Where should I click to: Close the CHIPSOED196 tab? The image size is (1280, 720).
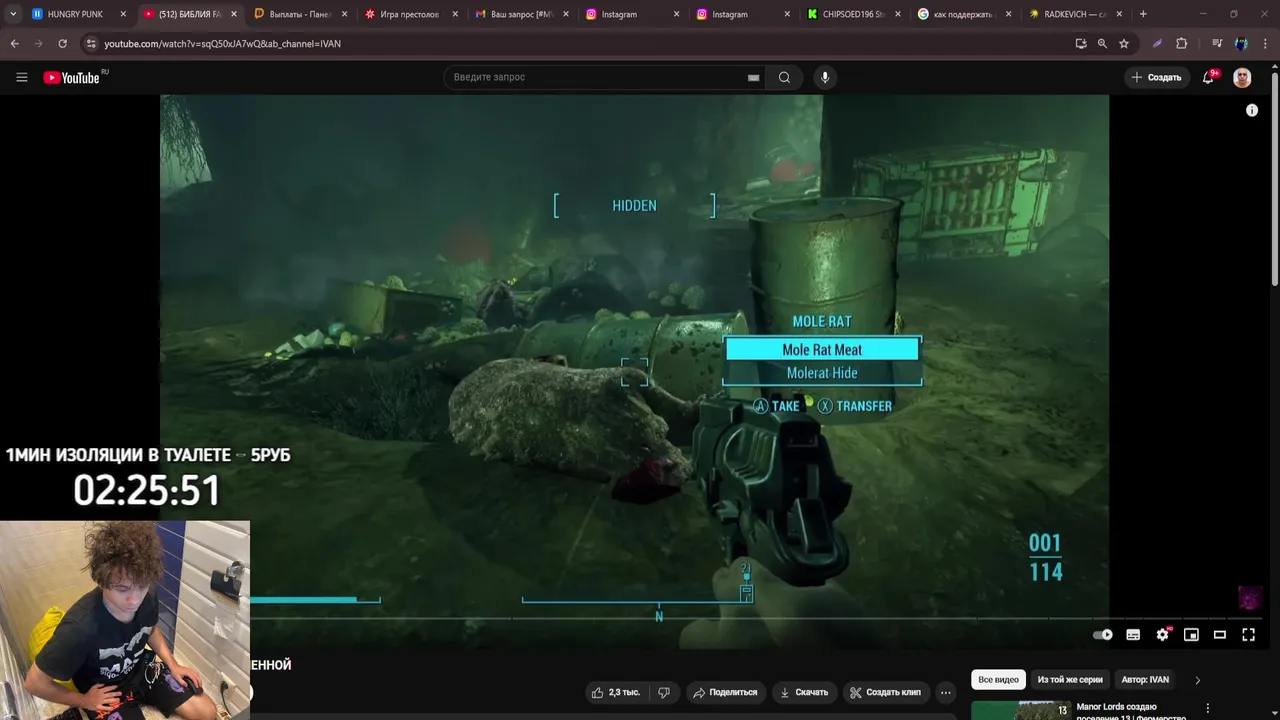[x=897, y=14]
